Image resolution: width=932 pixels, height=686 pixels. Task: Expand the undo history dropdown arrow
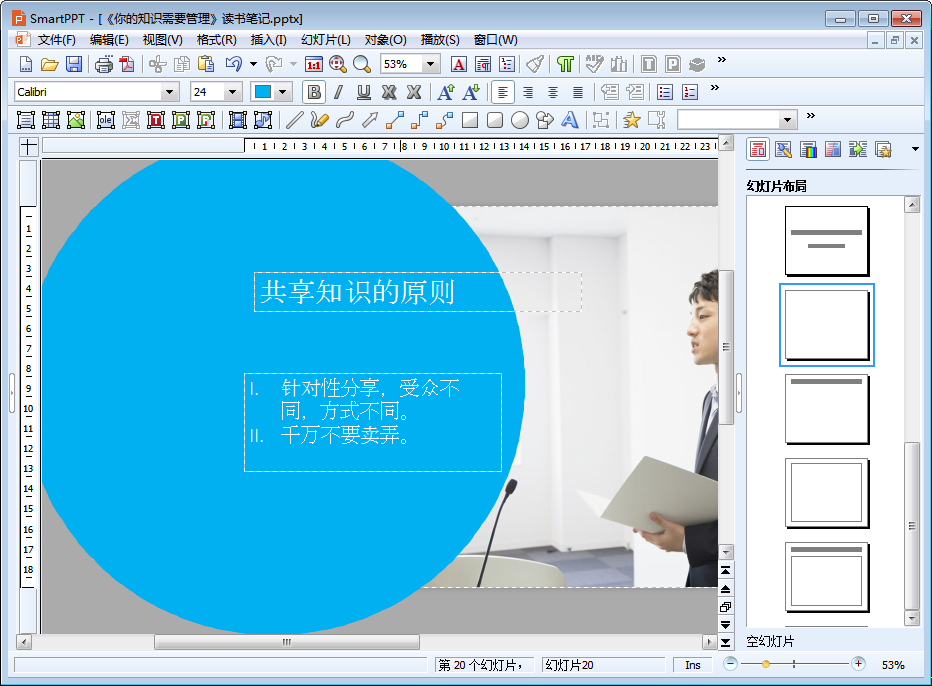(x=253, y=64)
